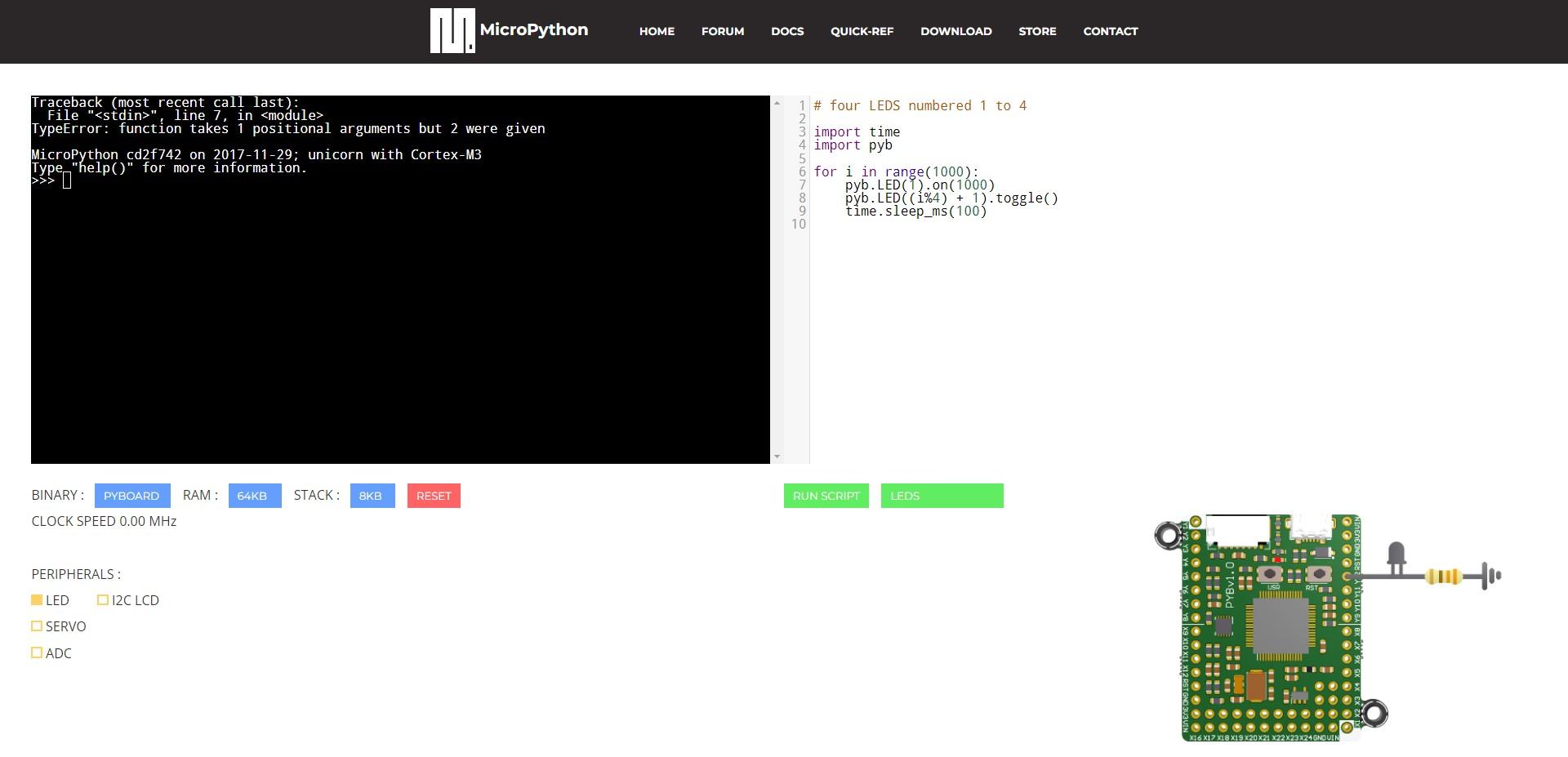This screenshot has height=757, width=1568.
Task: Navigate to the DOCS page
Action: click(787, 31)
